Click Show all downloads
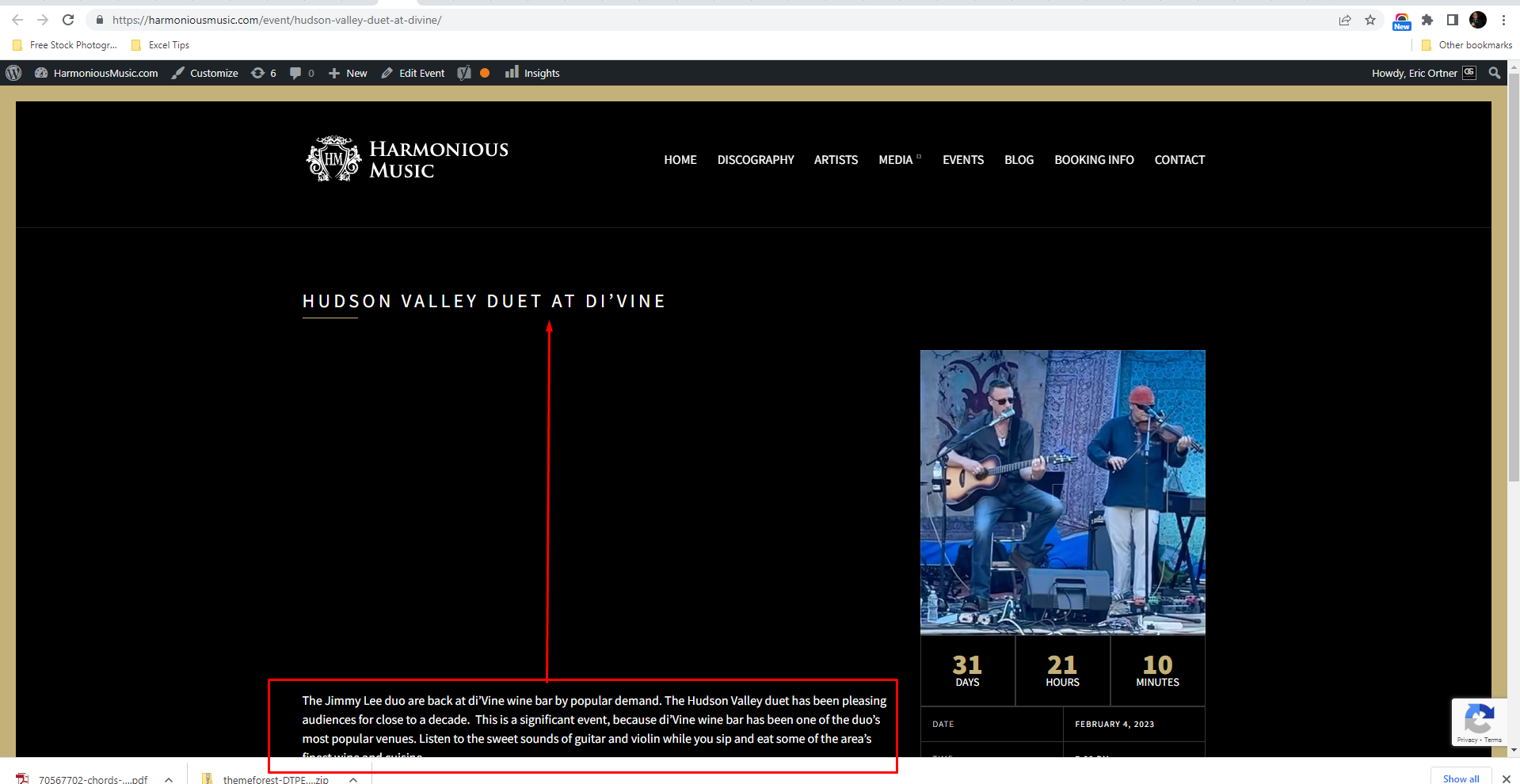Viewport: 1520px width, 784px height. [1461, 777]
